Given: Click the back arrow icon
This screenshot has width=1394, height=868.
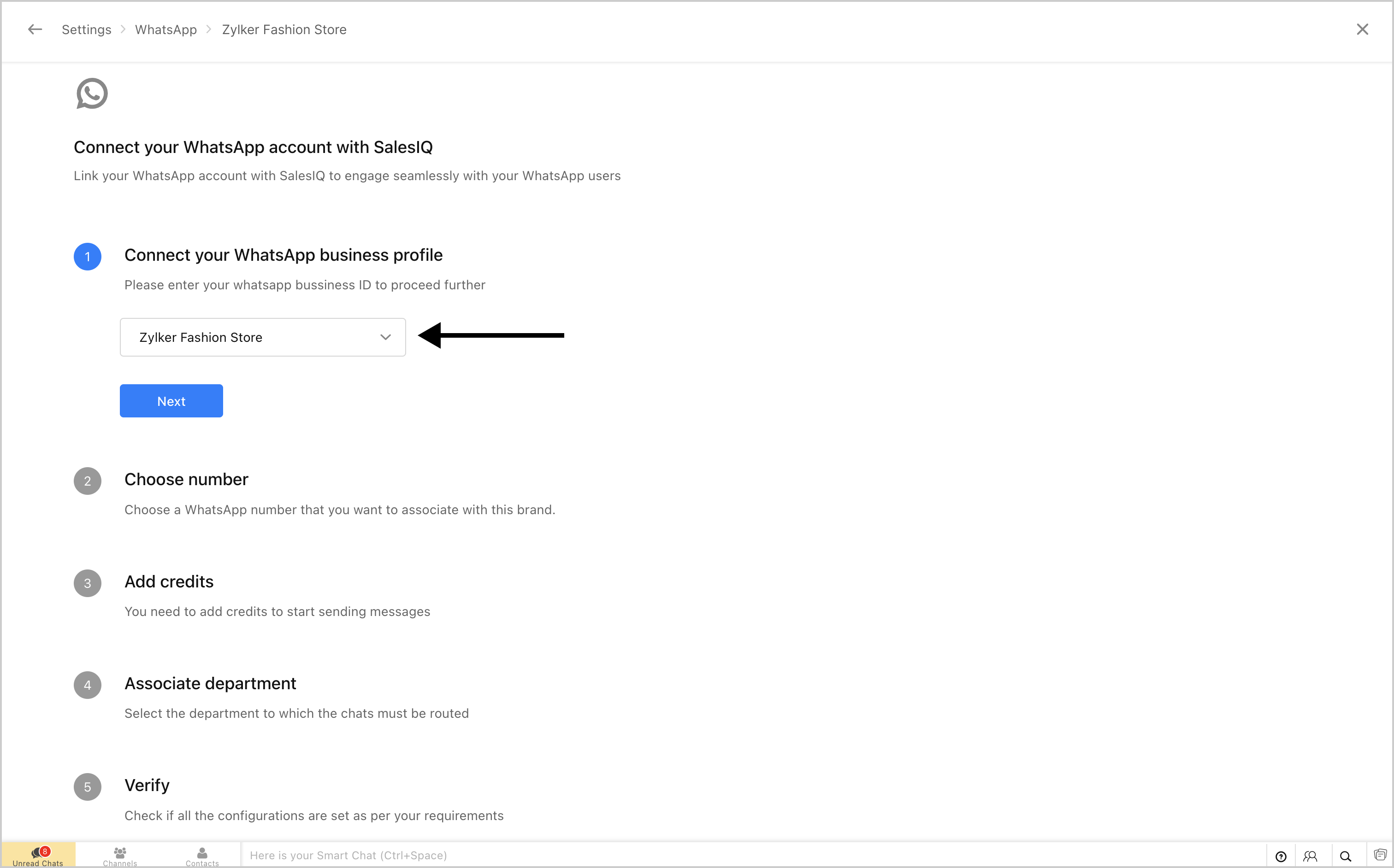Looking at the screenshot, I should click(x=35, y=29).
